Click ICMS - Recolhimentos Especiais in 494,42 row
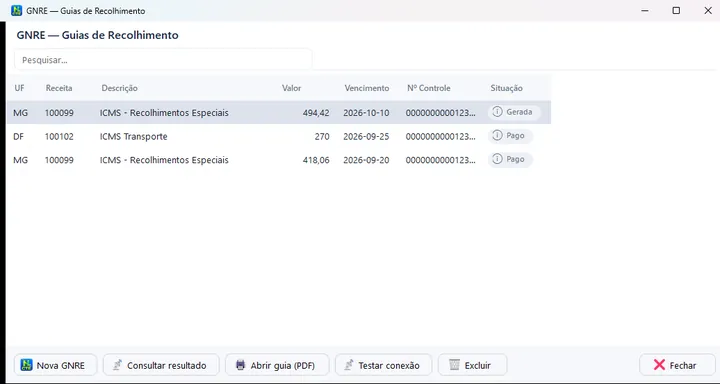720x384 pixels. (164, 113)
